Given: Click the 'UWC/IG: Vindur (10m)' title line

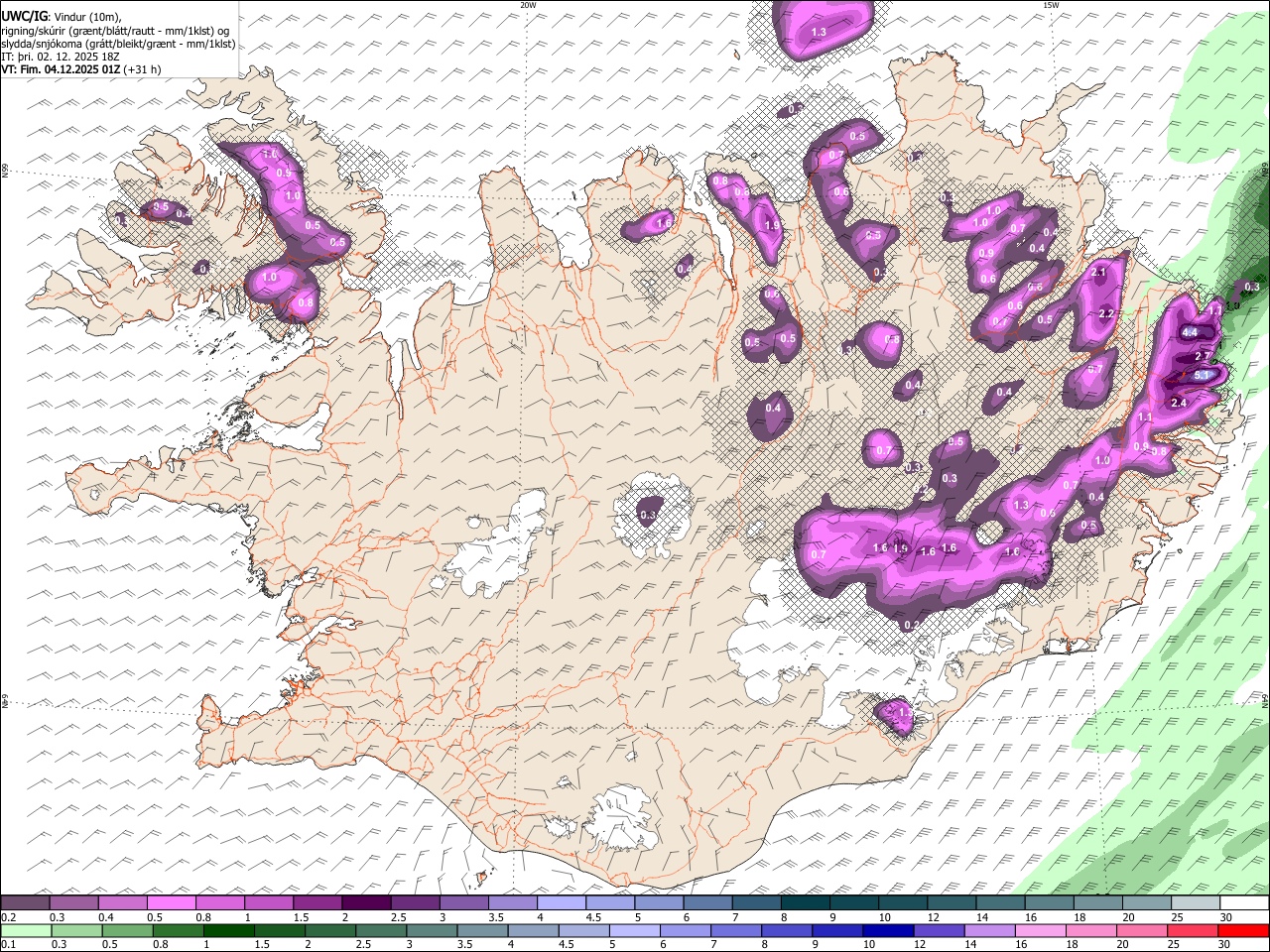Looking at the screenshot, I should click(x=62, y=16).
